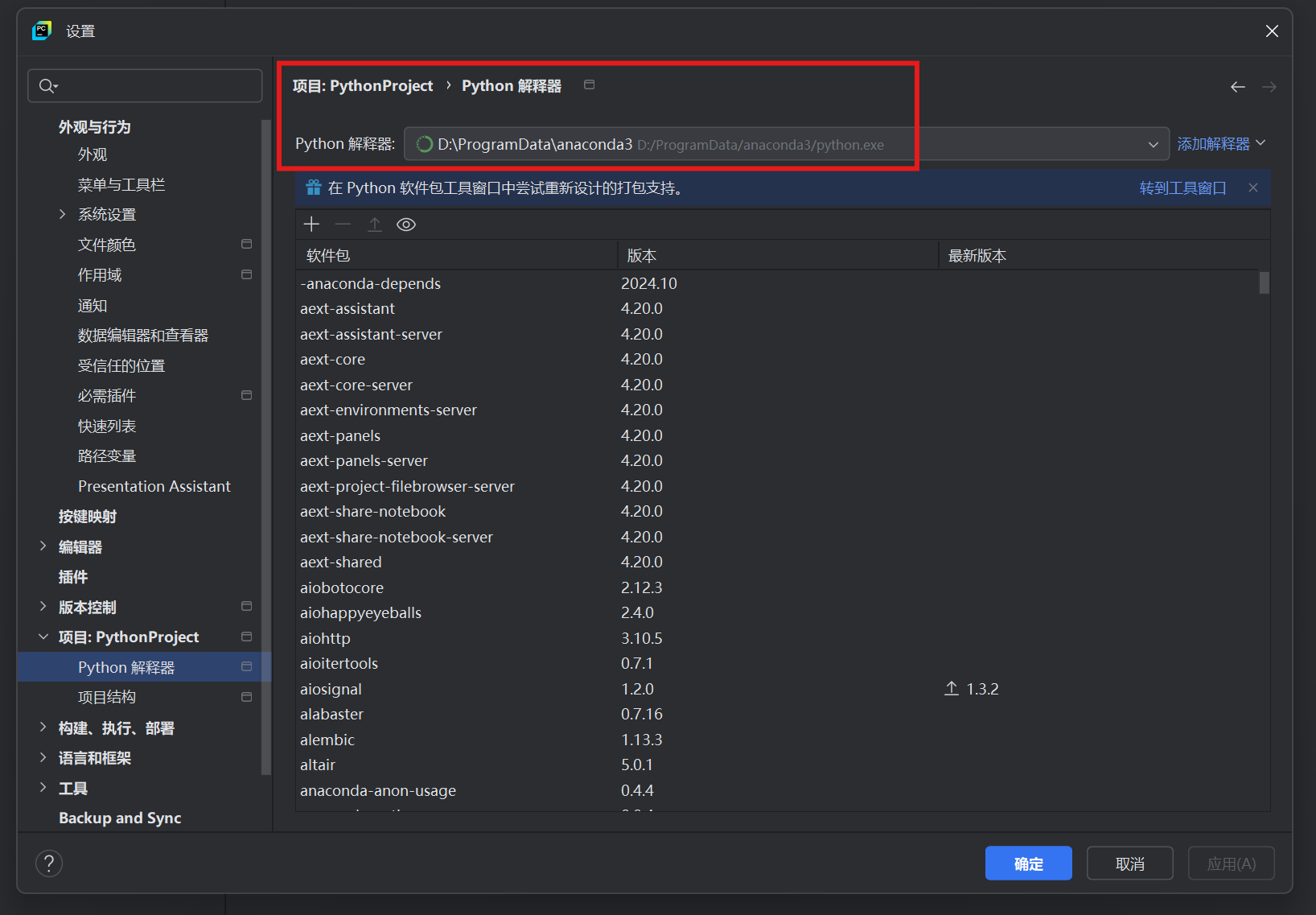Open the 按键映射 settings page
The image size is (1316, 915).
pyautogui.click(x=88, y=517)
